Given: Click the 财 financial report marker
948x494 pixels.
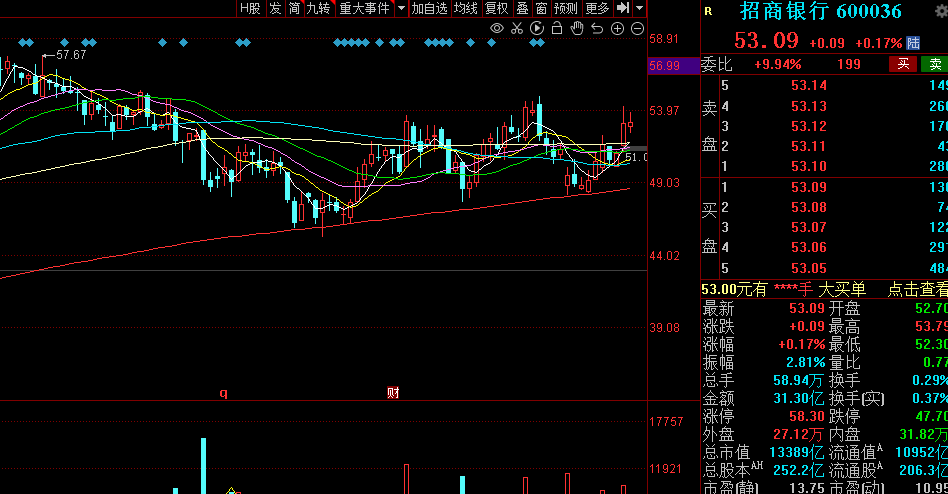Looking at the screenshot, I should tap(393, 392).
